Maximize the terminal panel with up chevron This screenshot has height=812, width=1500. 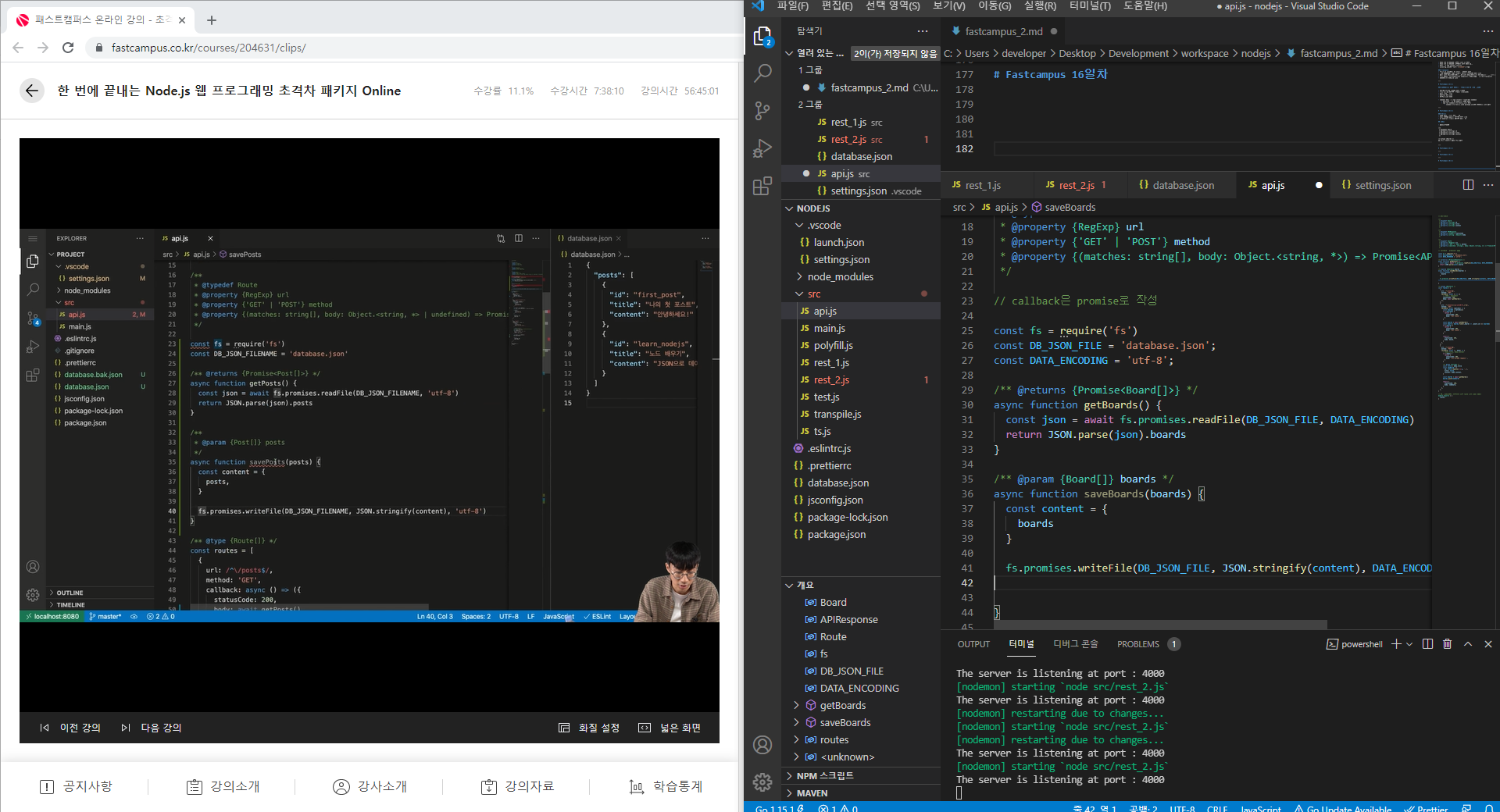tap(1468, 644)
